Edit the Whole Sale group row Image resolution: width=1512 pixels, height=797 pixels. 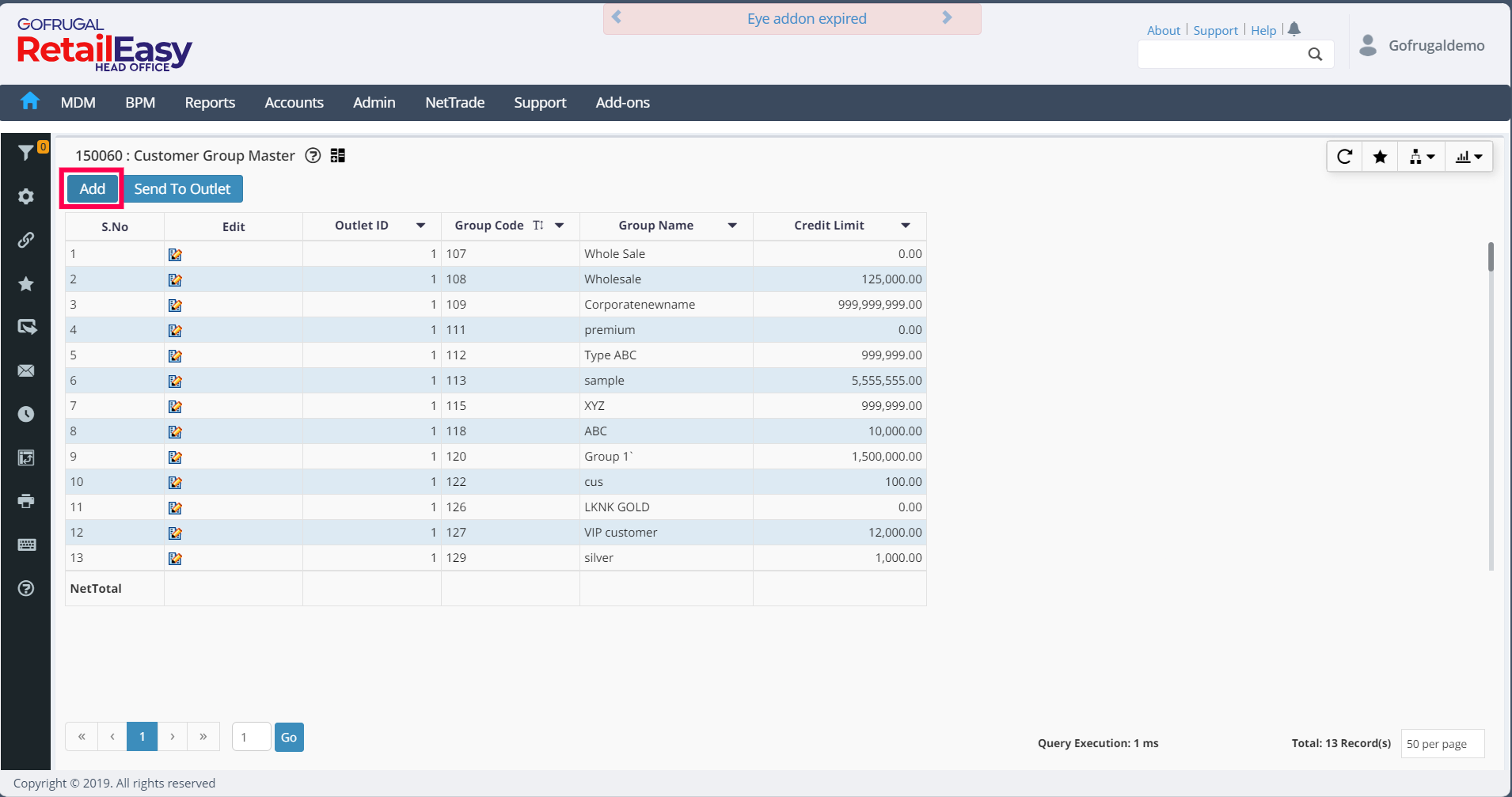175,254
